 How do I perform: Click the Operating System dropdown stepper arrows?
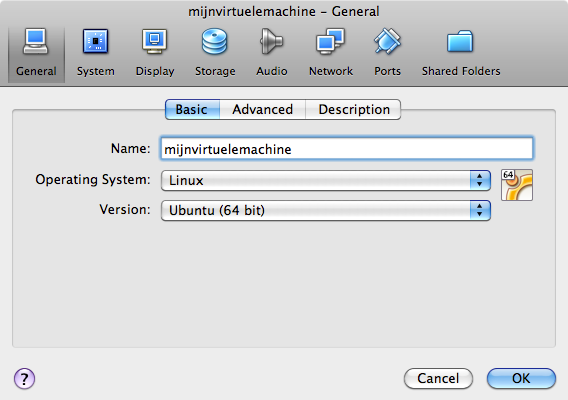[x=480, y=180]
